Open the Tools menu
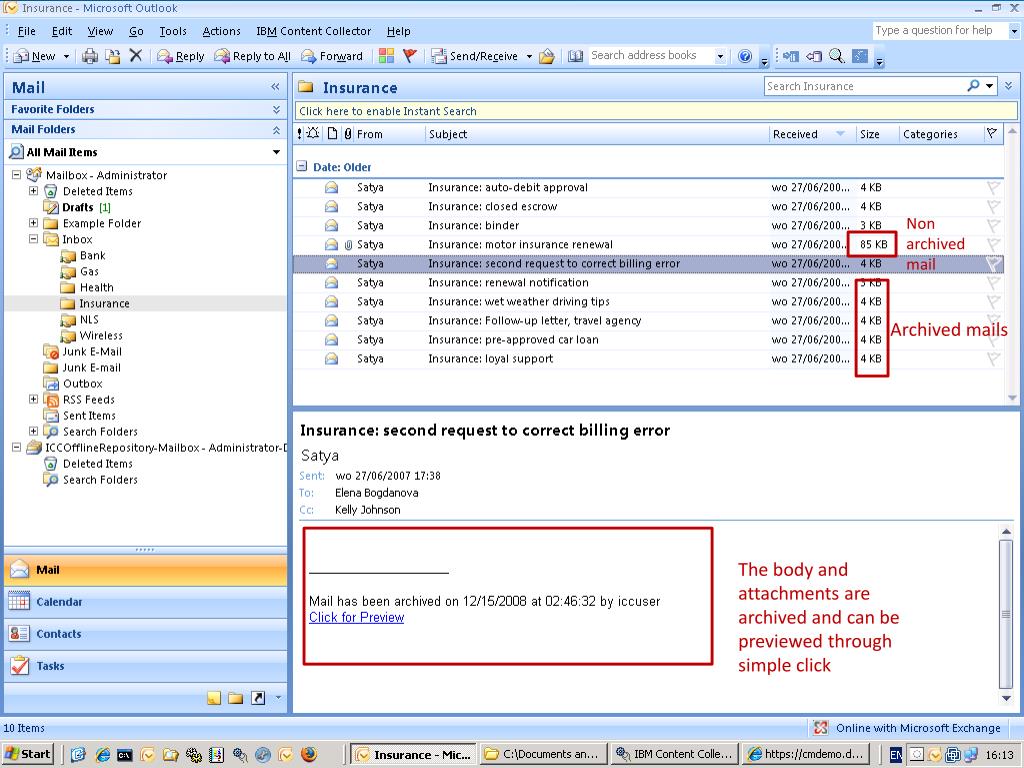 pyautogui.click(x=172, y=31)
